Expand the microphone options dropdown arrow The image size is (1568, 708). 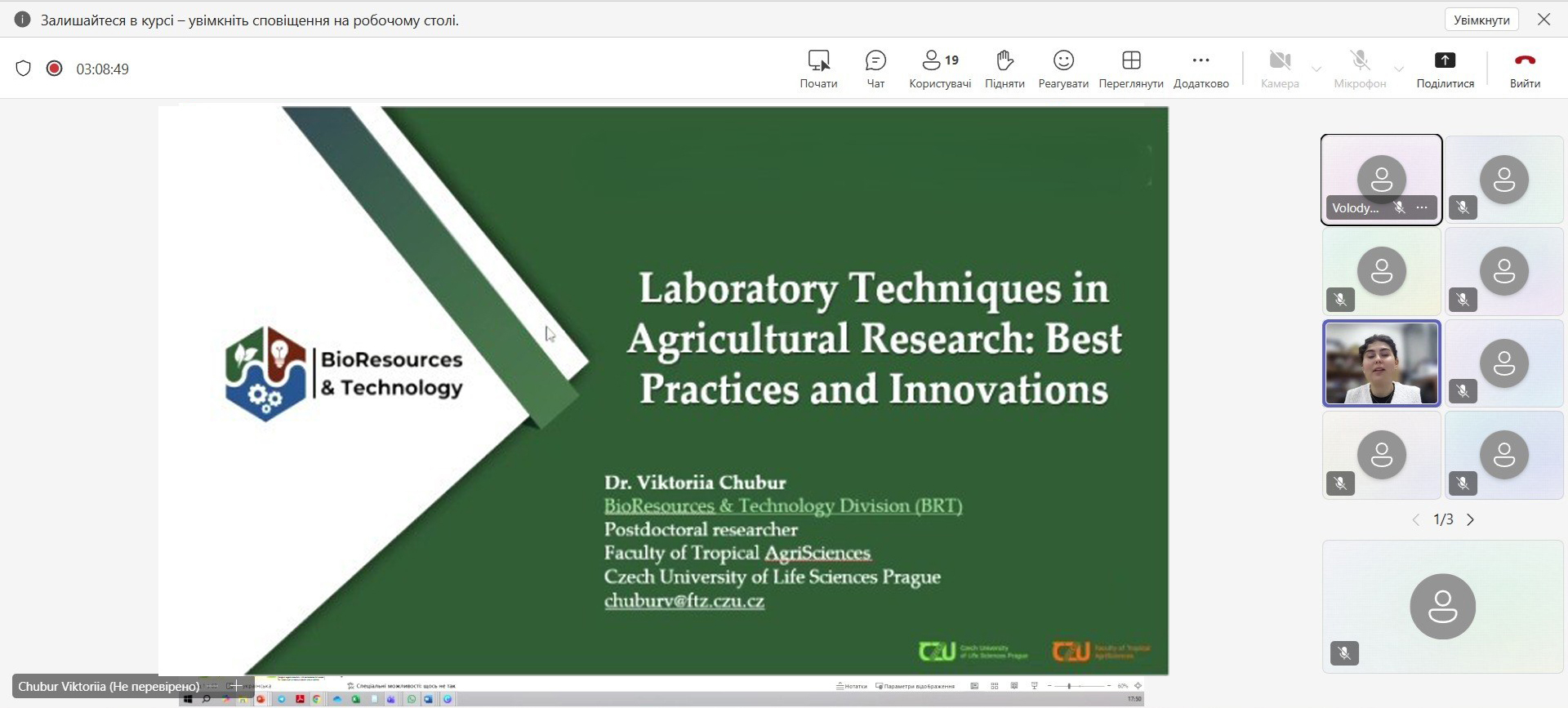pos(1399,69)
